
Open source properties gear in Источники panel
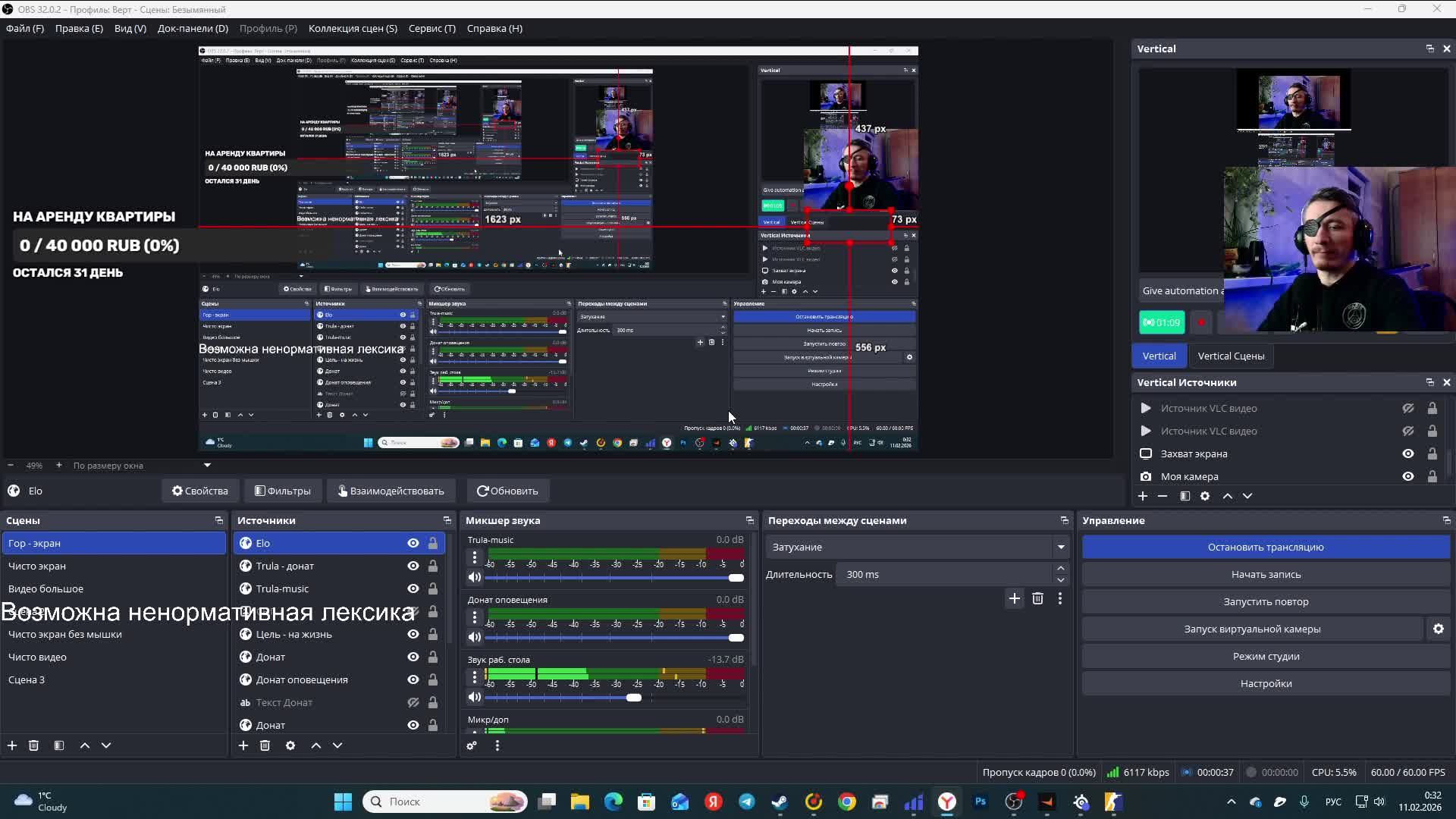[x=290, y=745]
